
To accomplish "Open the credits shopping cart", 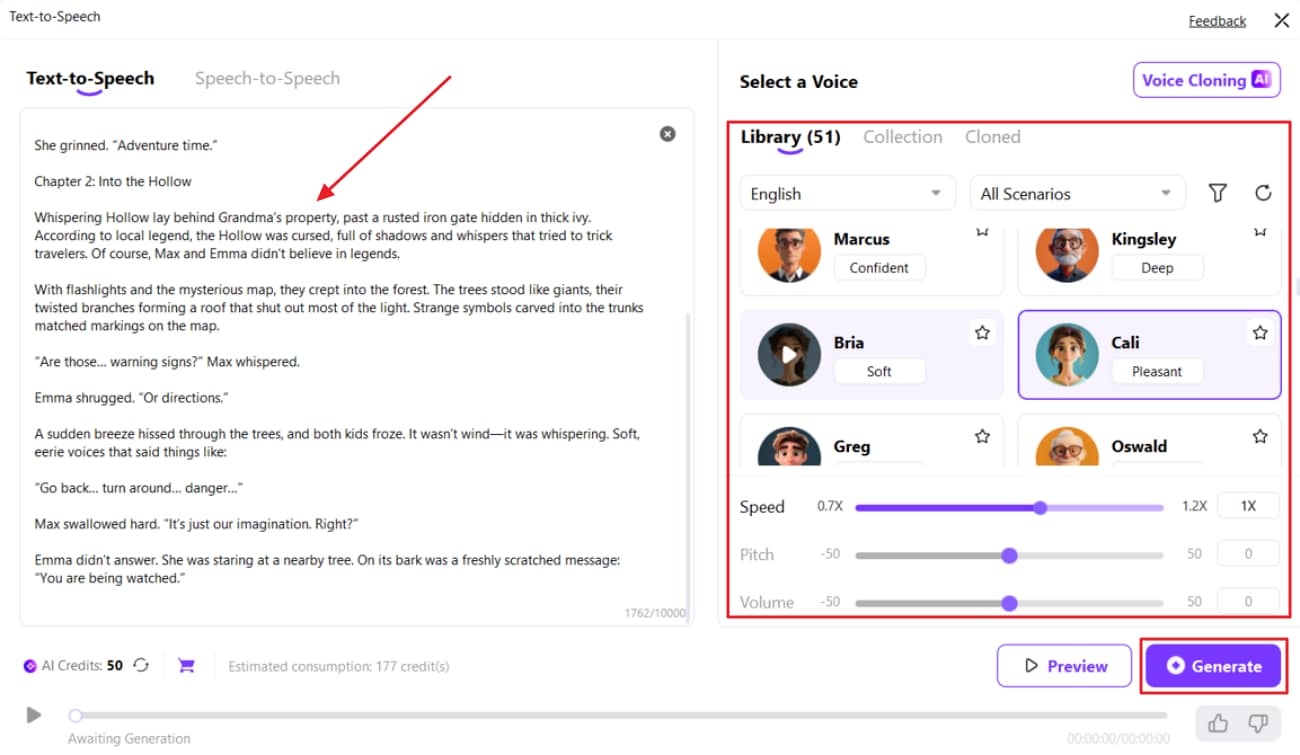I will click(186, 665).
